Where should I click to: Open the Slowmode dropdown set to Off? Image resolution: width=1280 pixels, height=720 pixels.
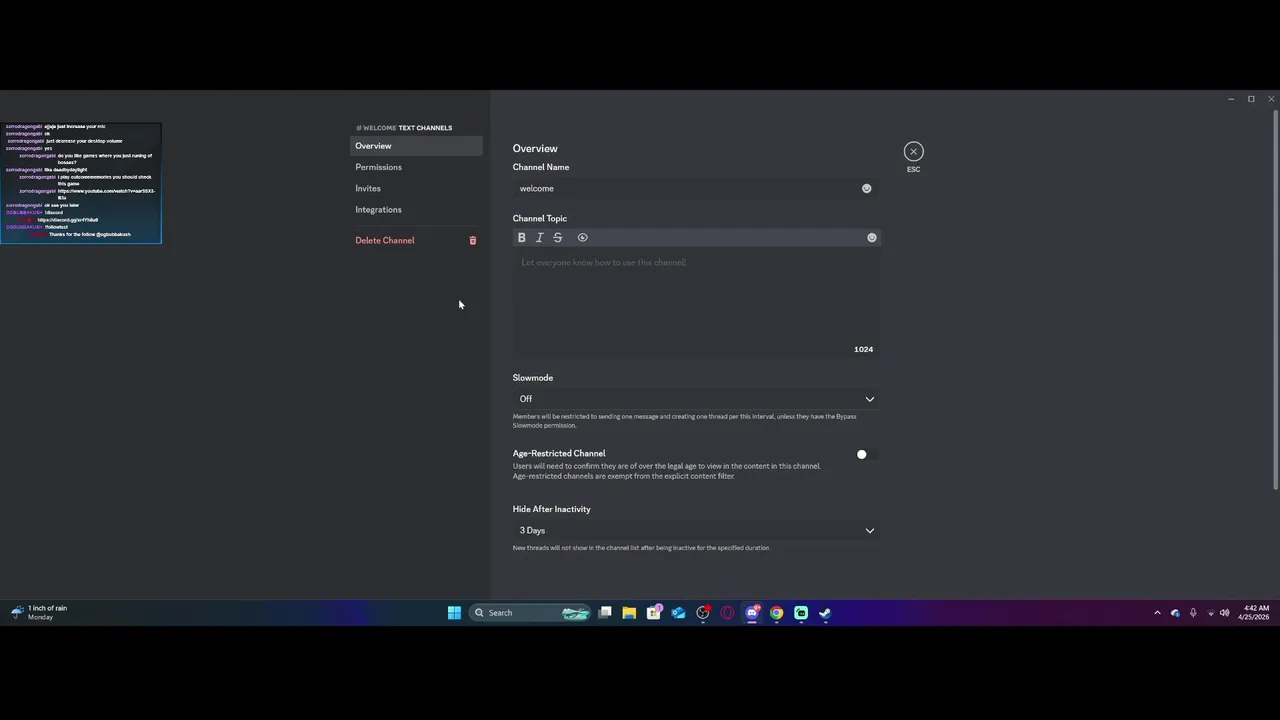[696, 399]
